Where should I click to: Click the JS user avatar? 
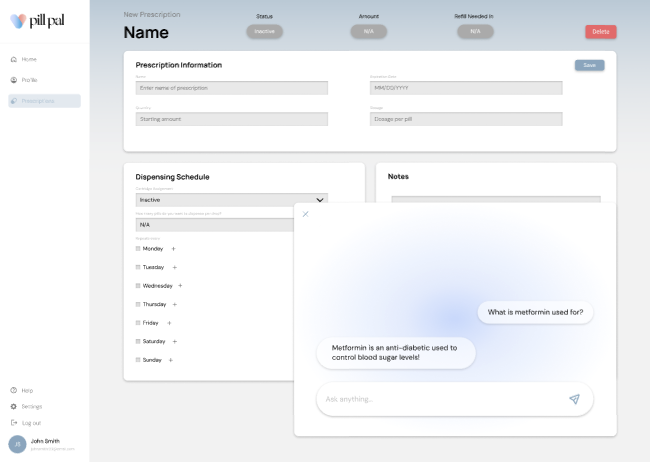pyautogui.click(x=17, y=444)
